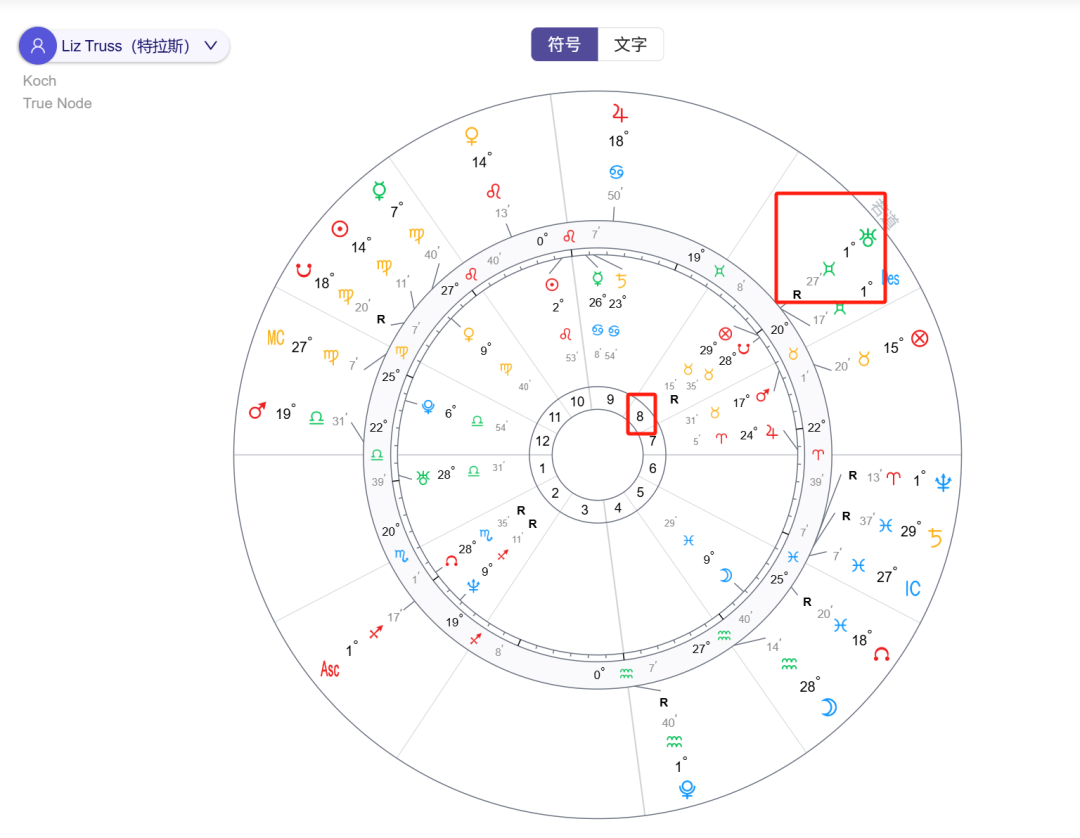The image size is (1080, 838).
Task: Open the Liz Truss profile dropdown
Action: click(209, 46)
